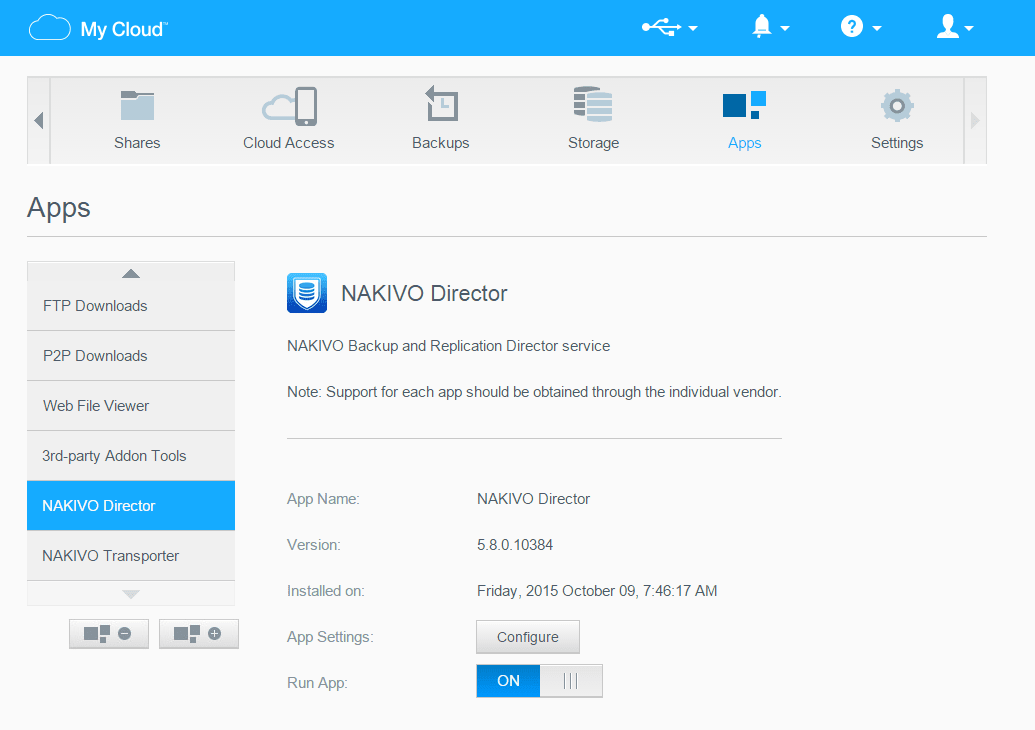The image size is (1035, 730).
Task: Expand the user account dropdown arrow
Action: (x=969, y=28)
